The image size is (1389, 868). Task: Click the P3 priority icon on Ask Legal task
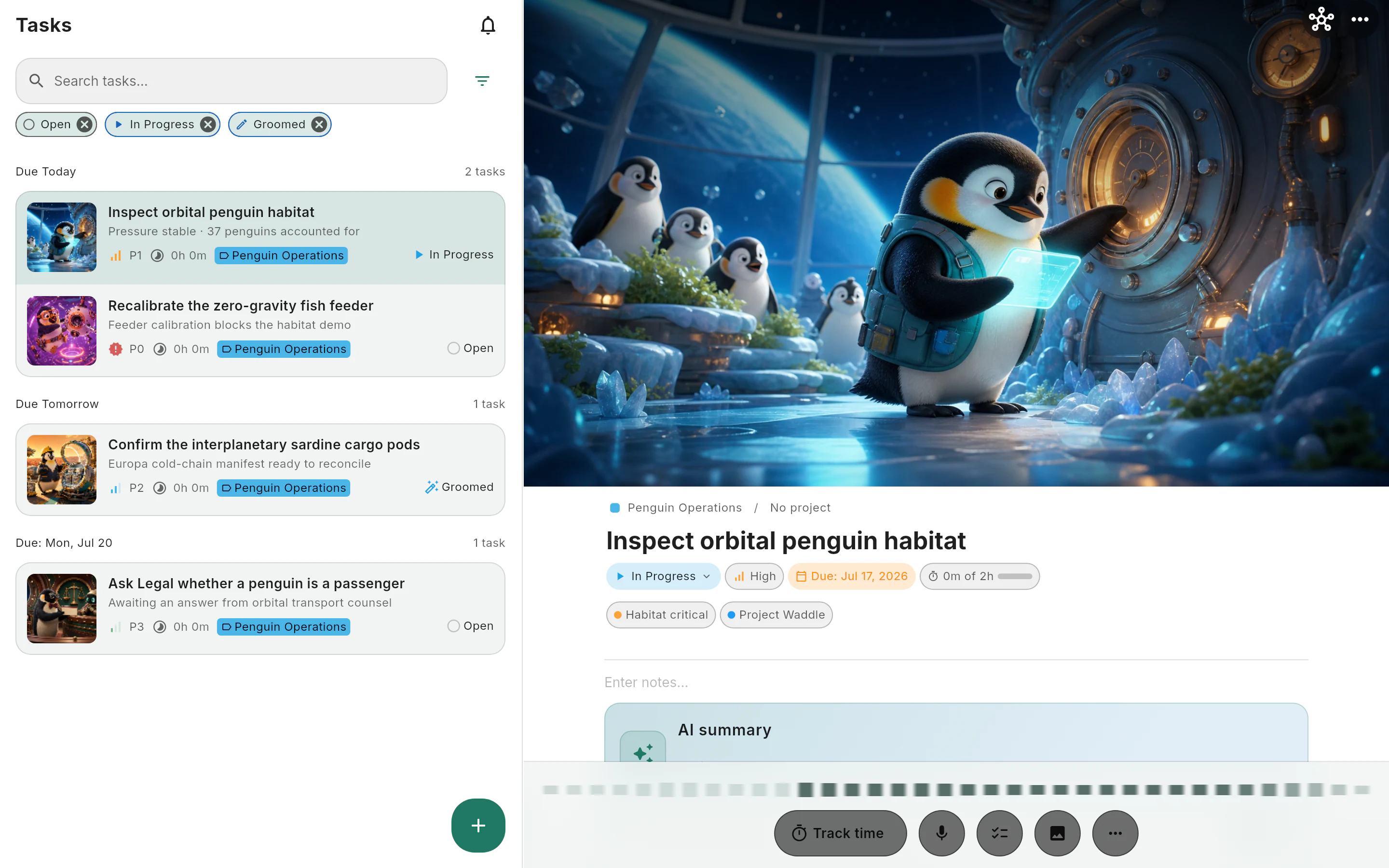(115, 627)
